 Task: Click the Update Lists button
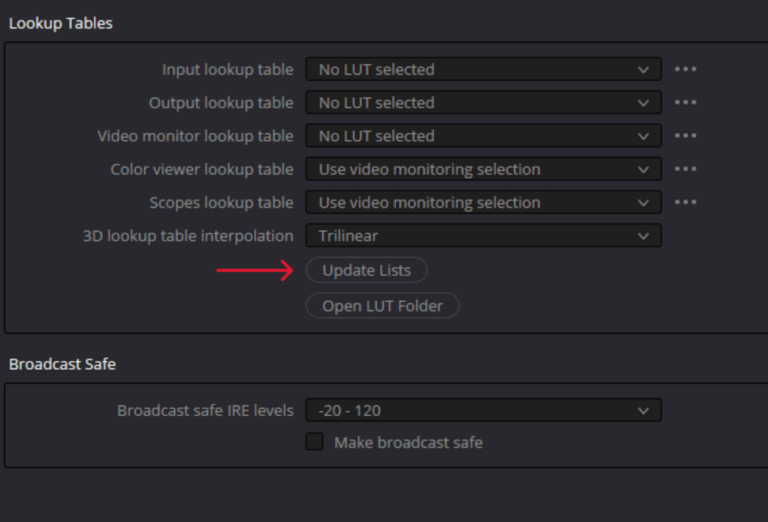(x=366, y=270)
